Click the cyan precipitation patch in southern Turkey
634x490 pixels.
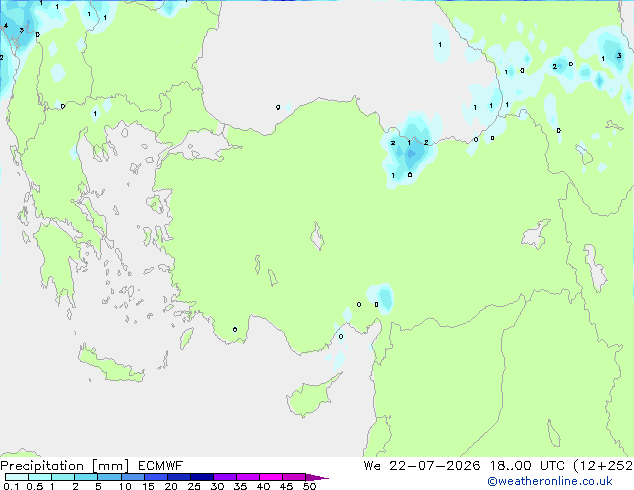point(383,298)
